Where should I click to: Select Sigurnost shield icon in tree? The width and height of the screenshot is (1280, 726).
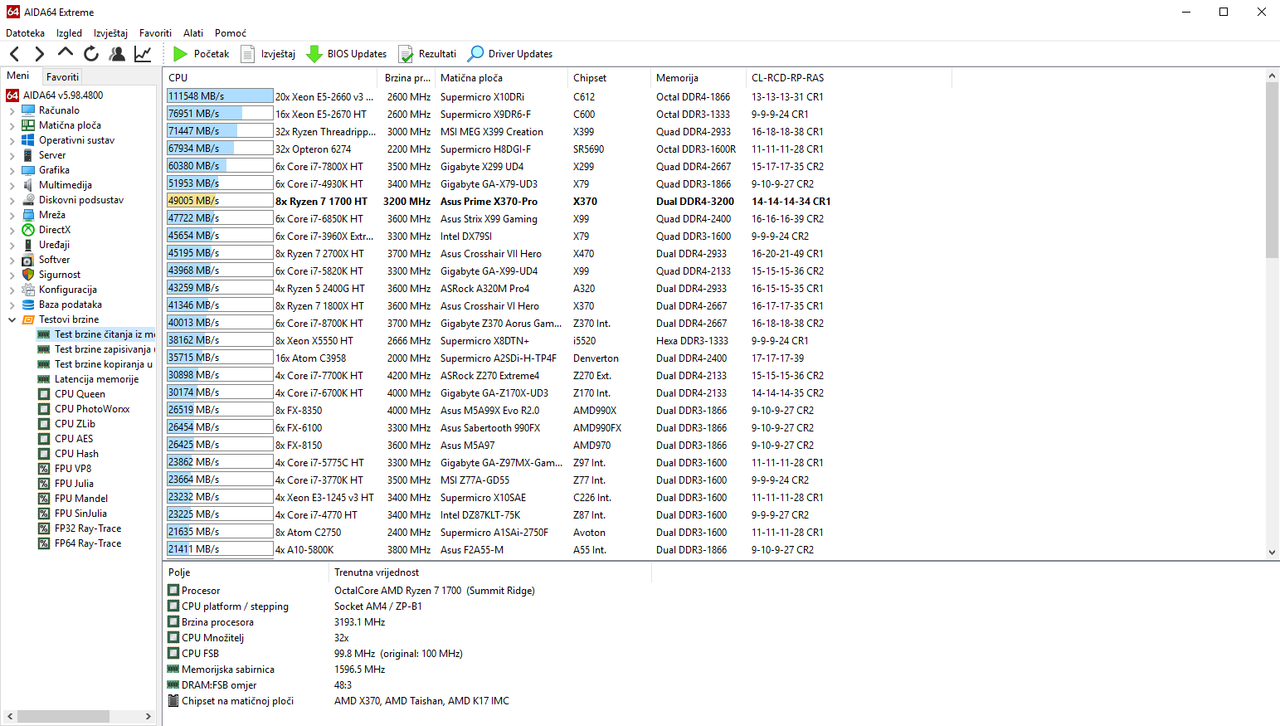[28, 274]
